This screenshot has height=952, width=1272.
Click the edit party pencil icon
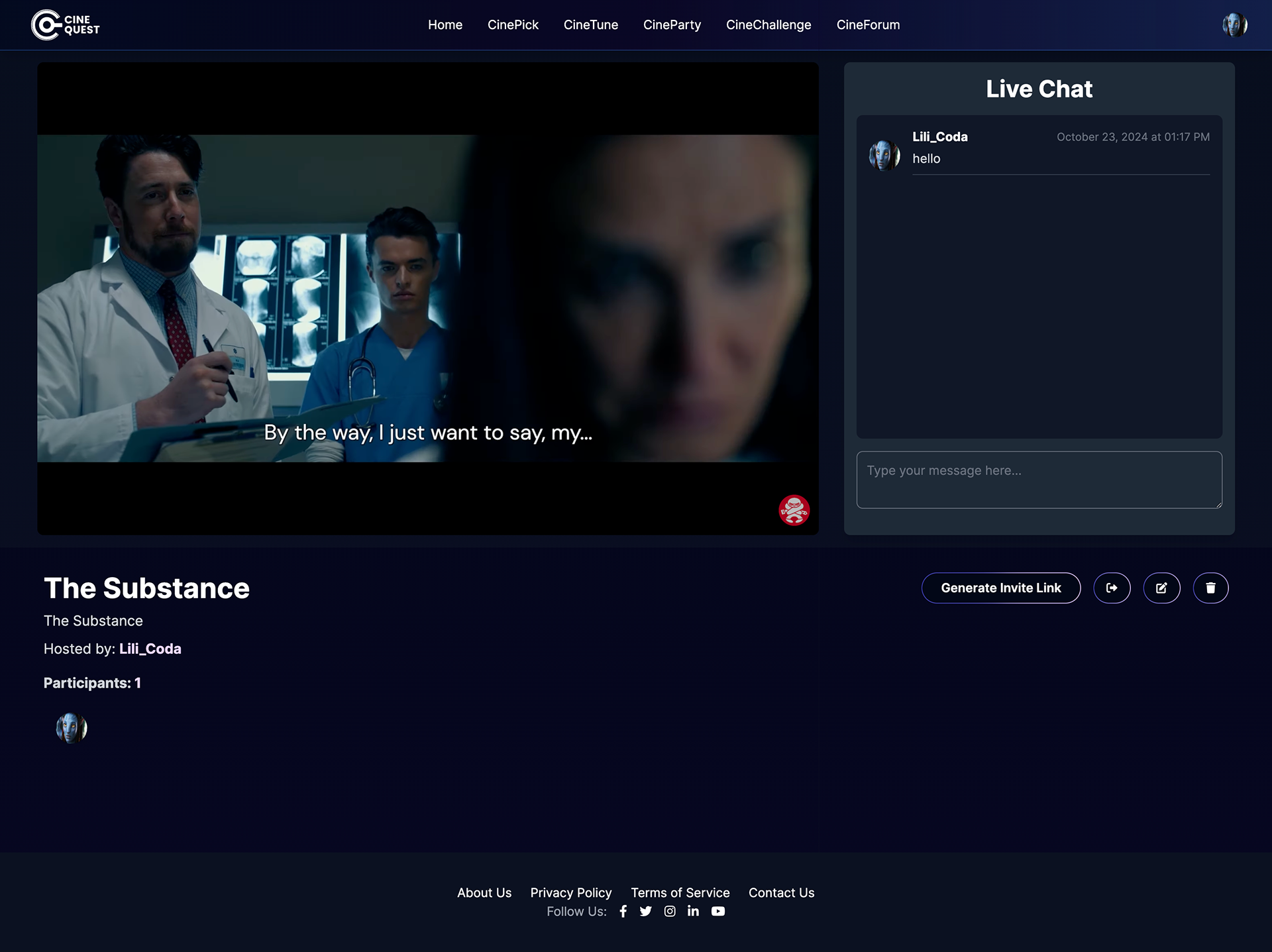(1161, 588)
